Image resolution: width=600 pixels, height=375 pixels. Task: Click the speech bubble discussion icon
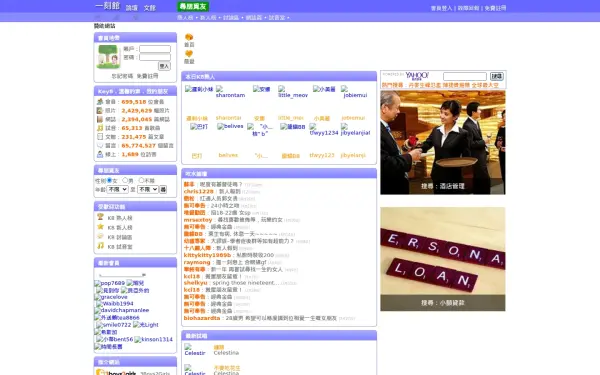click(x=100, y=236)
